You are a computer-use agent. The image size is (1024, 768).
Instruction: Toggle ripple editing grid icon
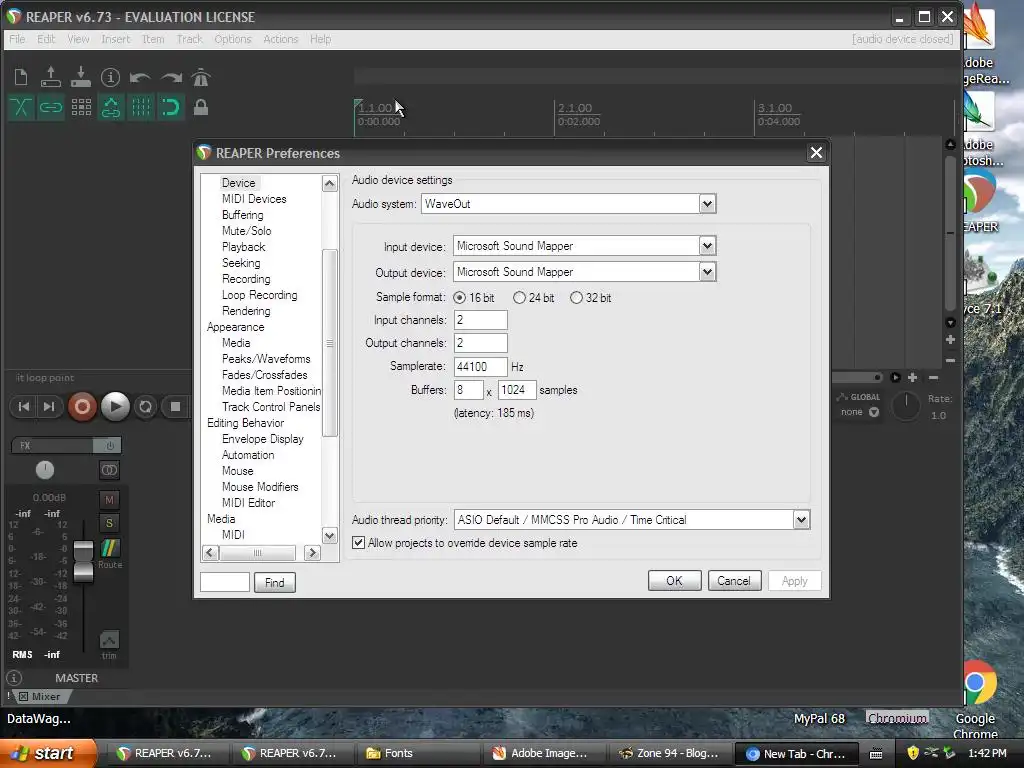coord(81,107)
